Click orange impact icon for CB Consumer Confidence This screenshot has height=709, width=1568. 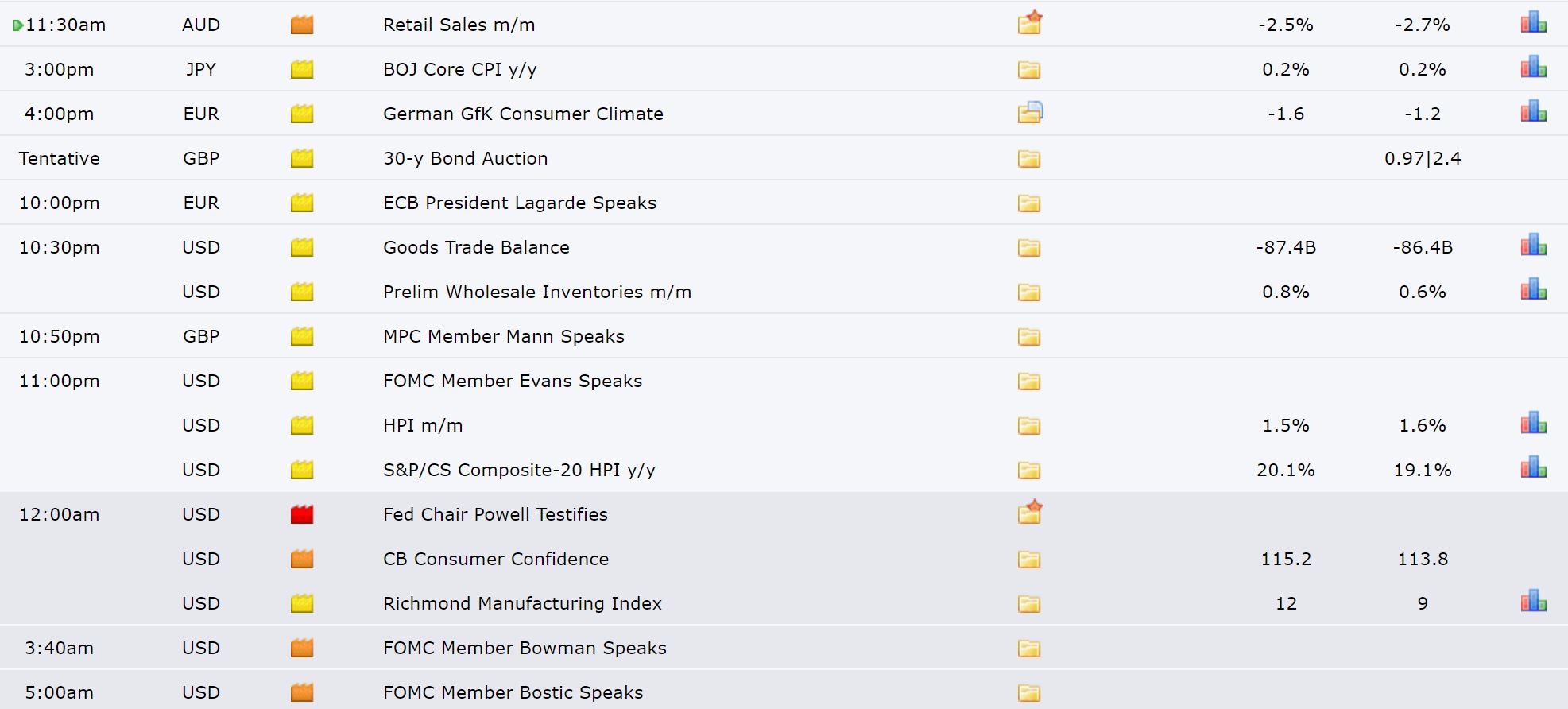[x=302, y=559]
